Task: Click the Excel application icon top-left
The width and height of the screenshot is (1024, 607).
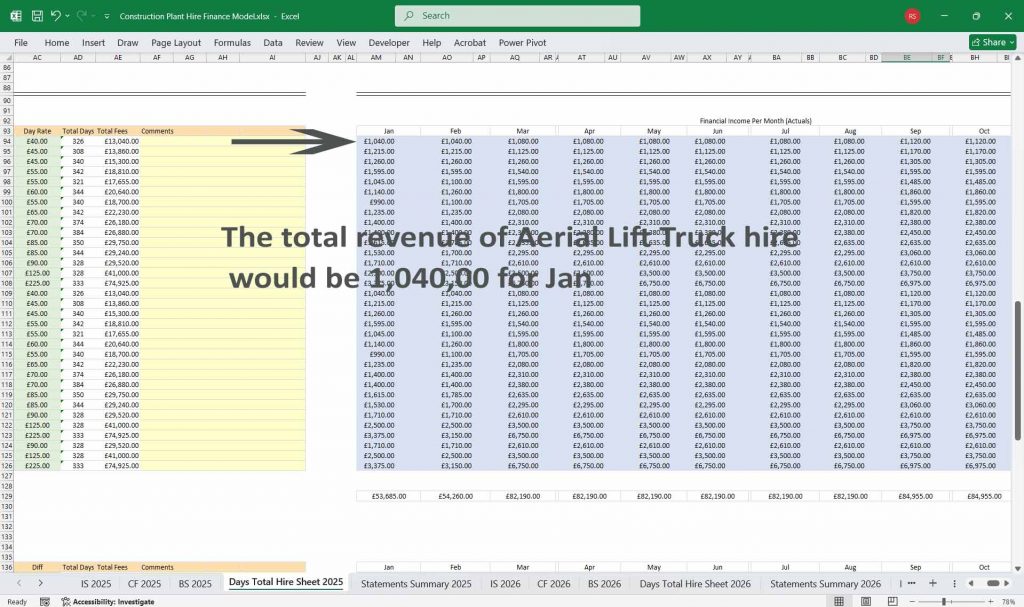Action: [15, 16]
